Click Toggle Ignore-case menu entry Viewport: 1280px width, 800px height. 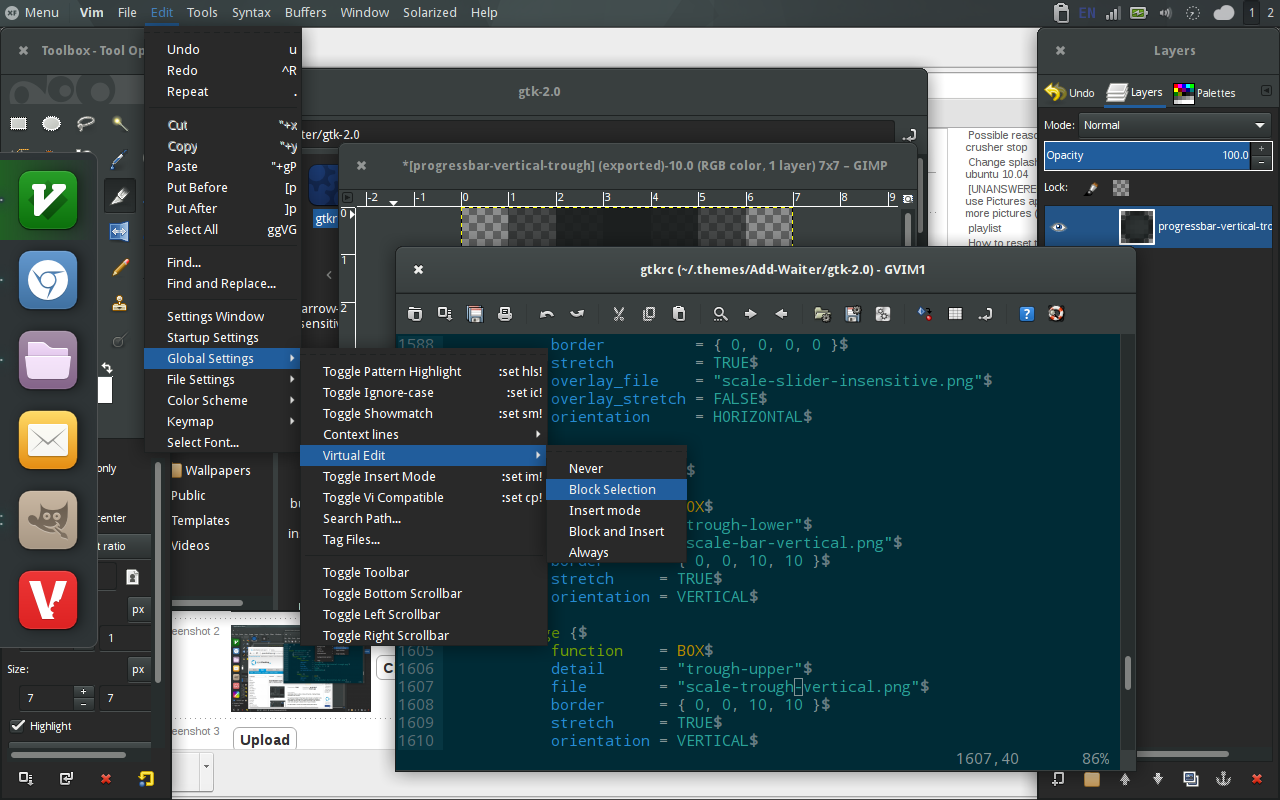click(x=424, y=392)
